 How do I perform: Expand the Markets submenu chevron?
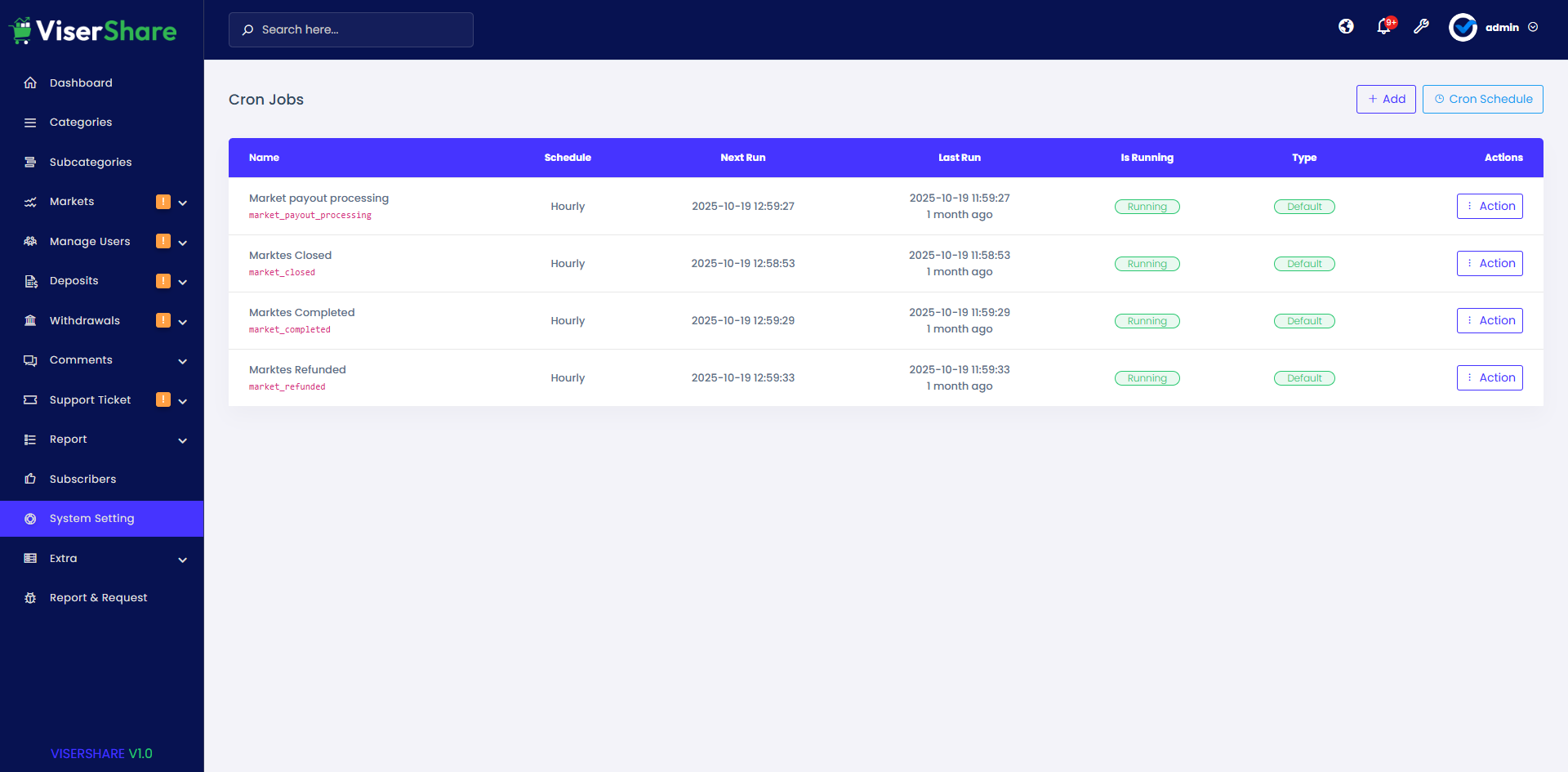183,203
